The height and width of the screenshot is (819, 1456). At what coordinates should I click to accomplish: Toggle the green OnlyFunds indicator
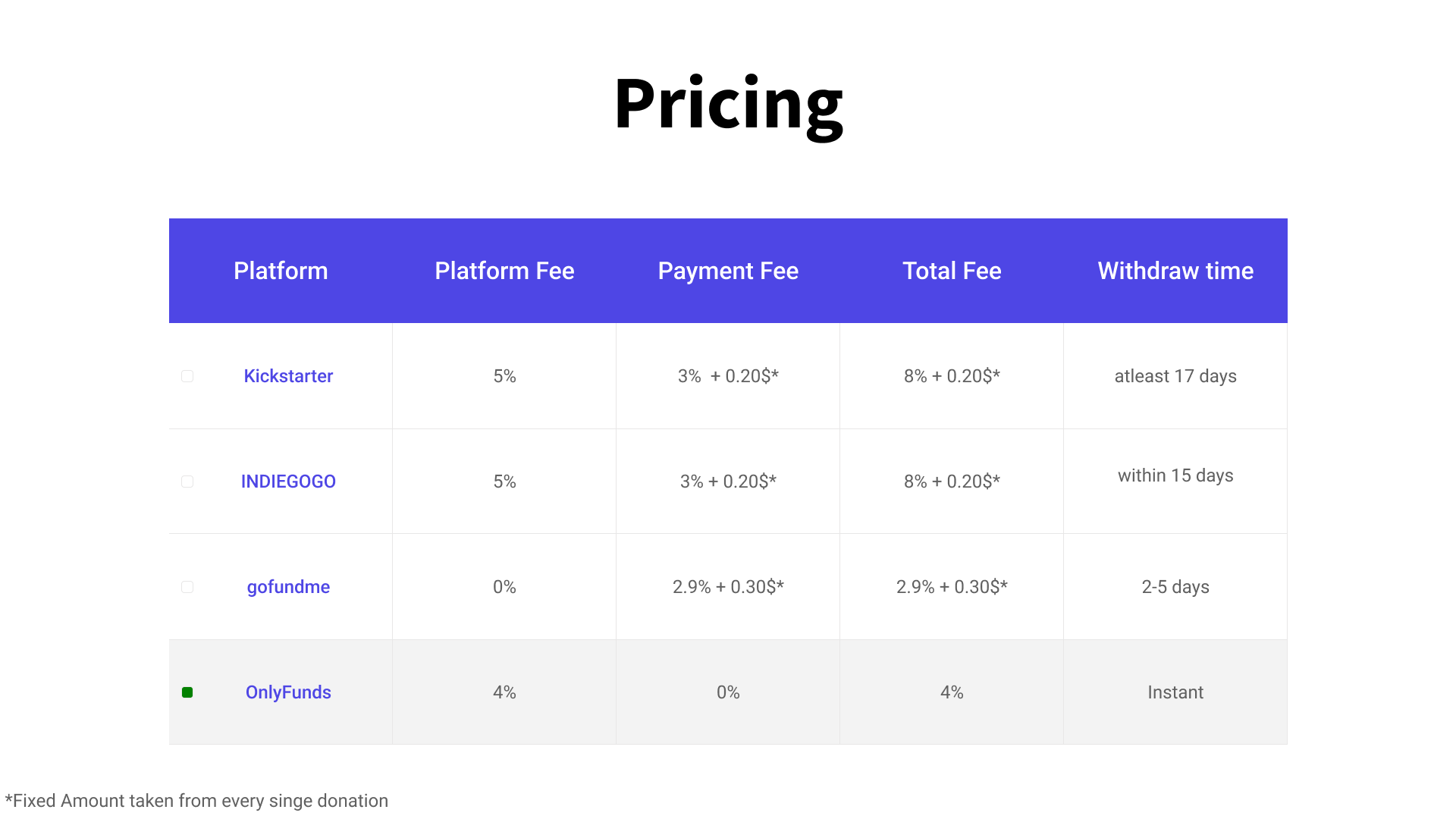[x=187, y=692]
